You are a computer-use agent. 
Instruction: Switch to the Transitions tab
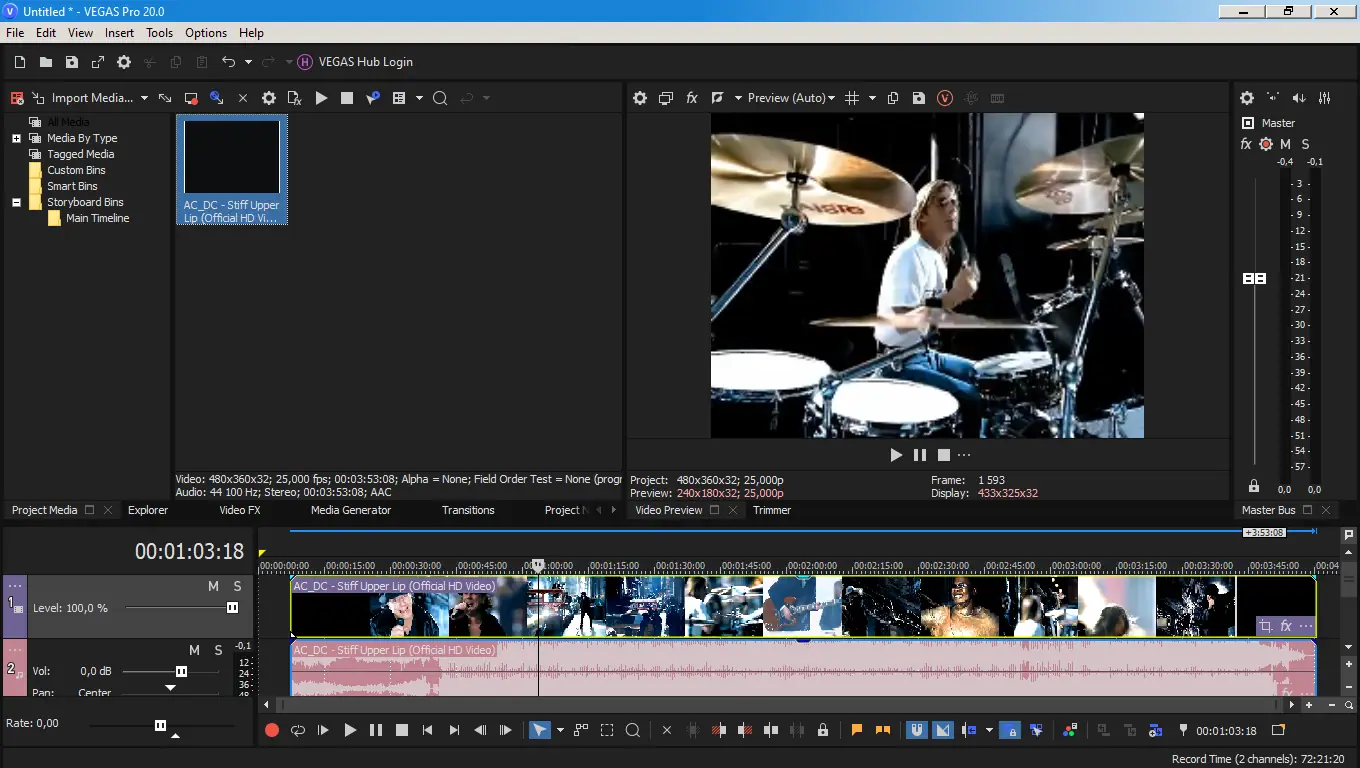[468, 510]
